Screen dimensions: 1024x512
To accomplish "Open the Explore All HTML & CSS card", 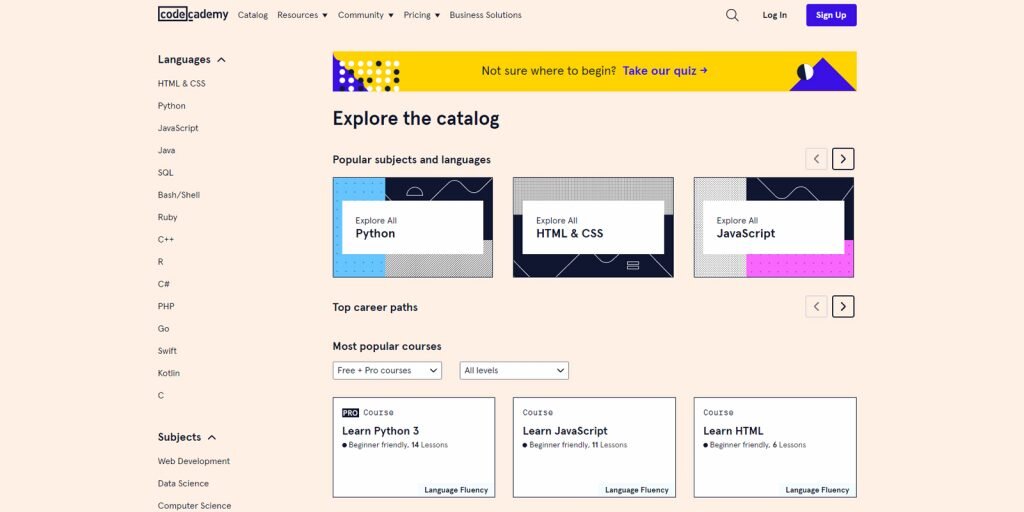I will coord(593,227).
